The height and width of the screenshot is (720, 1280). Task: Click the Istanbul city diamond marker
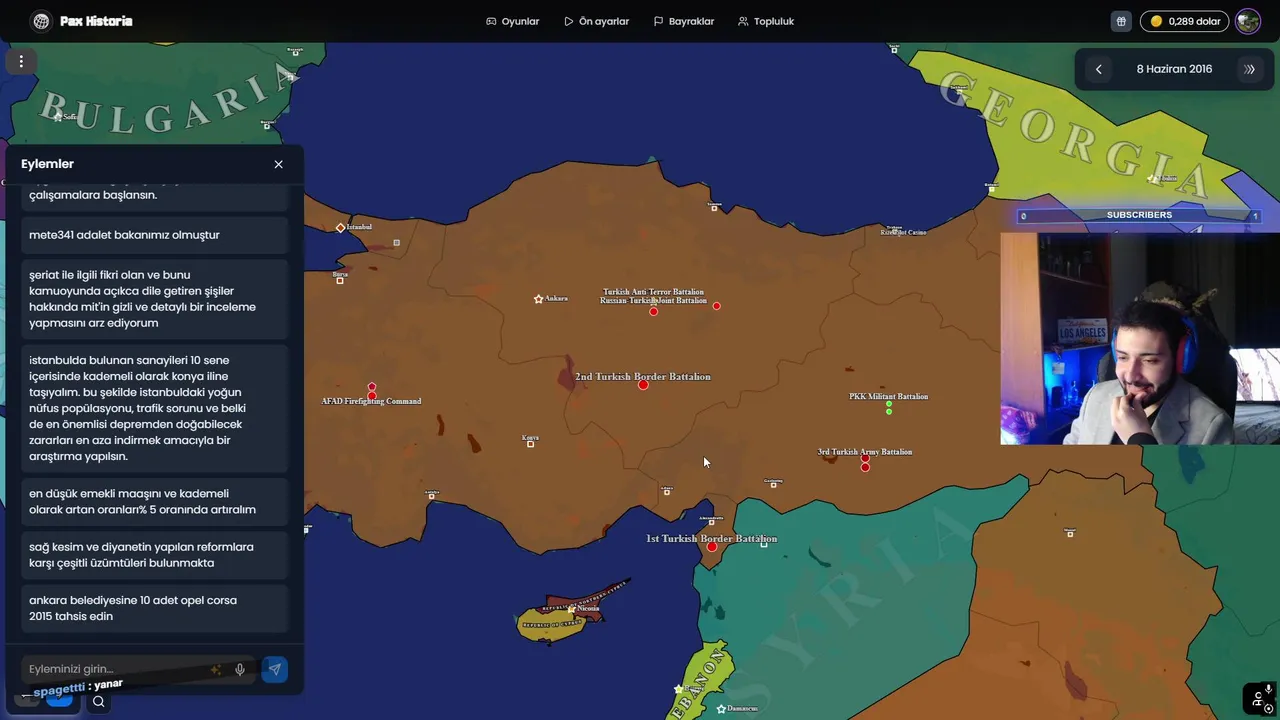(340, 227)
